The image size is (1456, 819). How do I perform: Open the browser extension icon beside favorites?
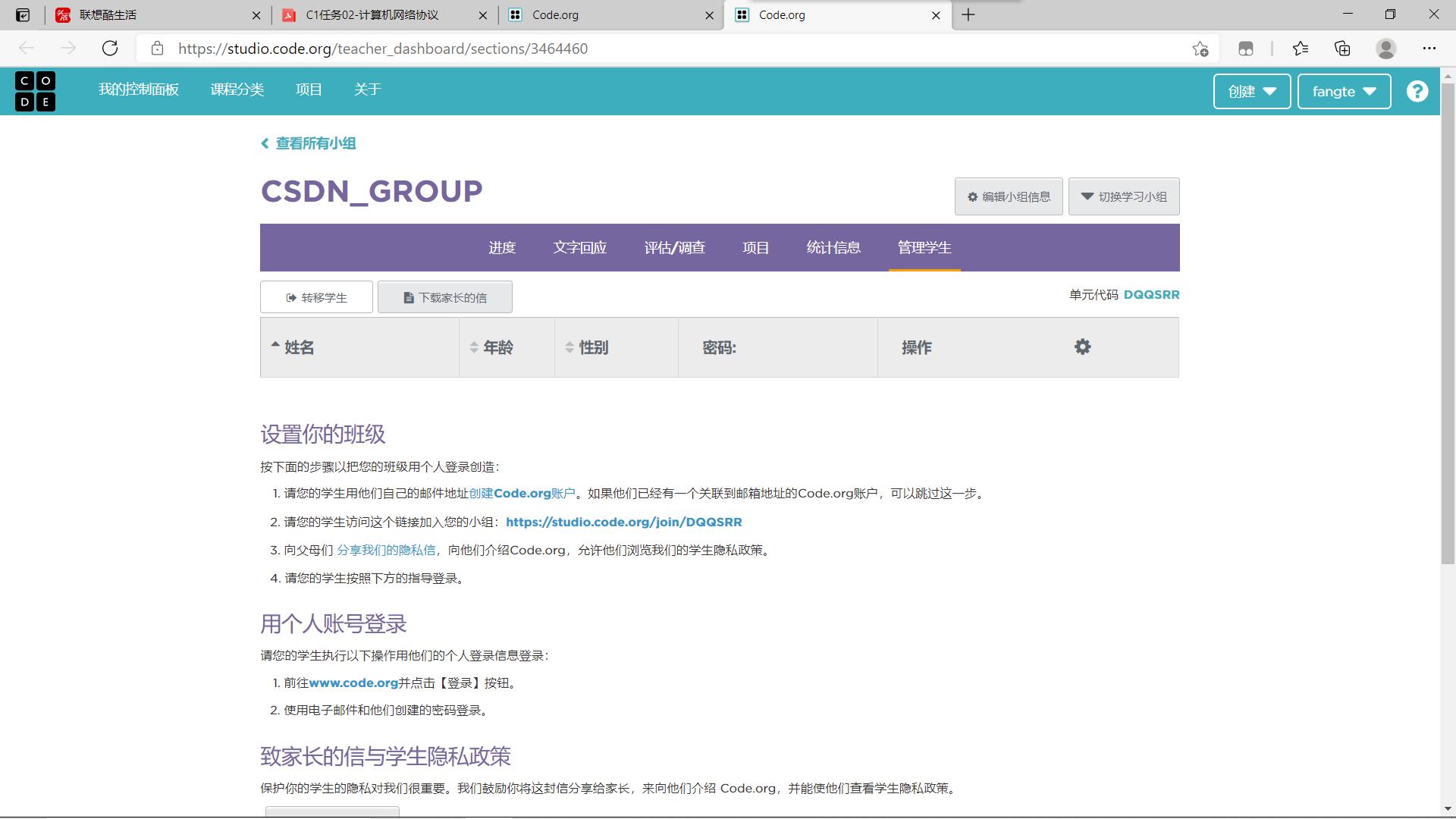click(x=1245, y=49)
